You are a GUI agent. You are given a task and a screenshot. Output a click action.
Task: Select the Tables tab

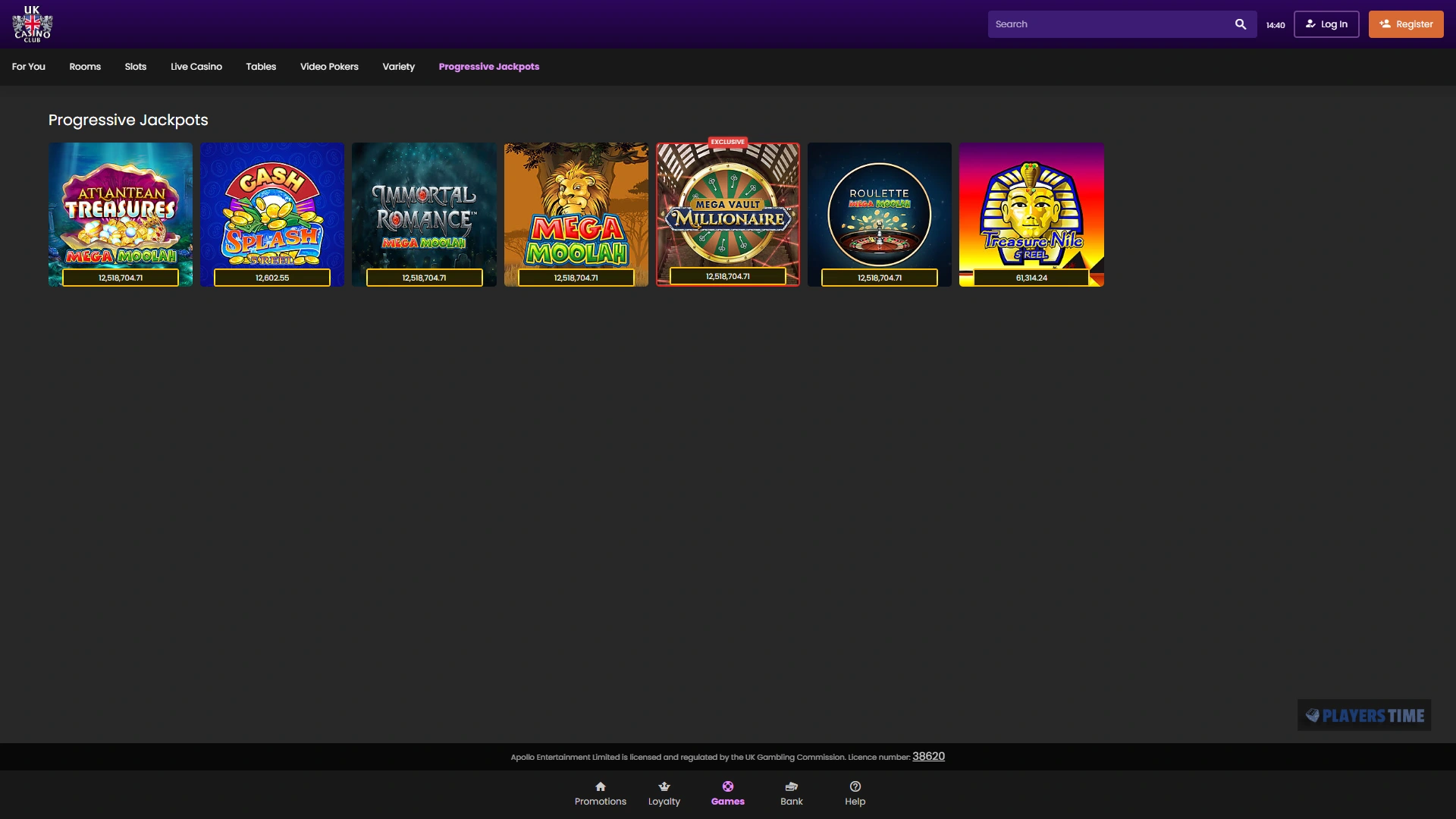[261, 67]
